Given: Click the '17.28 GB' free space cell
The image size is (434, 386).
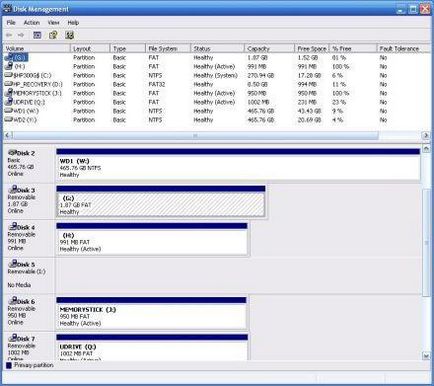Looking at the screenshot, I should pyautogui.click(x=309, y=75).
